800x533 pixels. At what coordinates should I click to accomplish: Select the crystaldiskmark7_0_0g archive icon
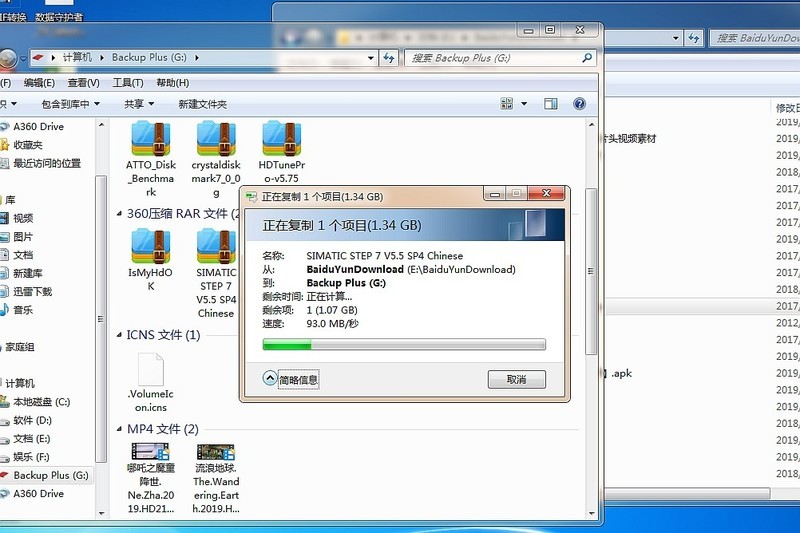(x=216, y=139)
